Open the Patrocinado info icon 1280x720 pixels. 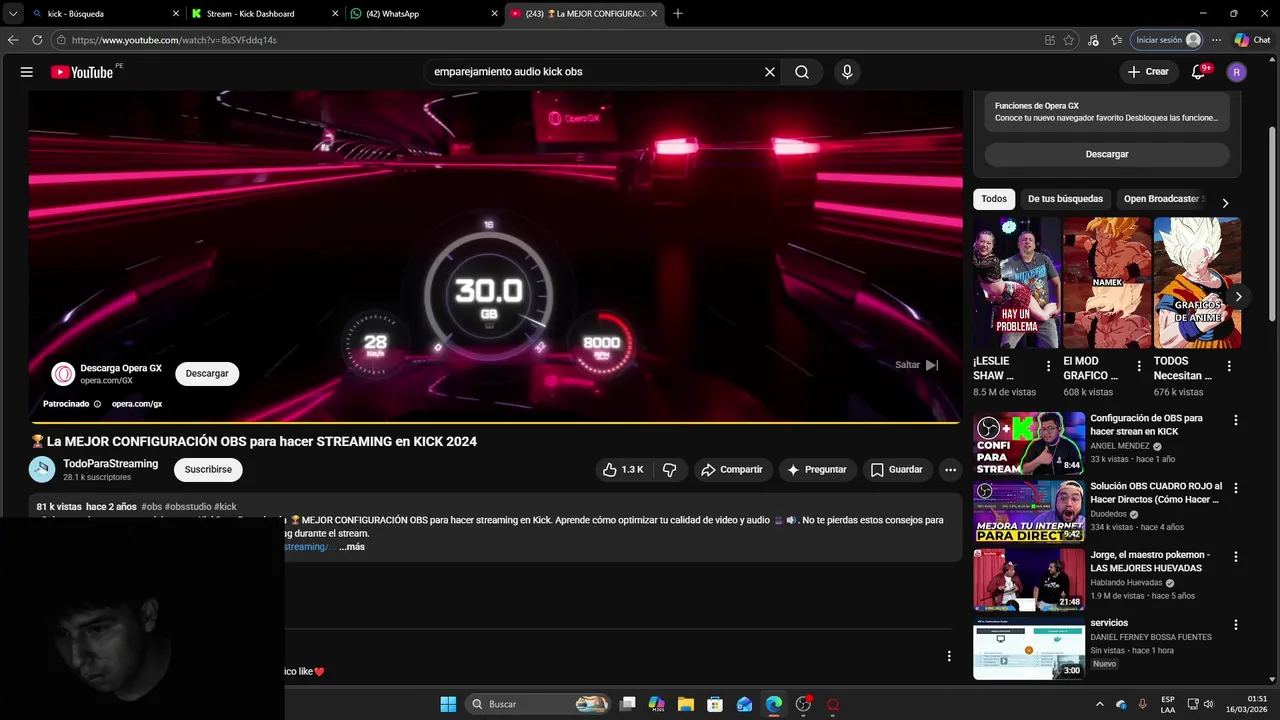[97, 404]
